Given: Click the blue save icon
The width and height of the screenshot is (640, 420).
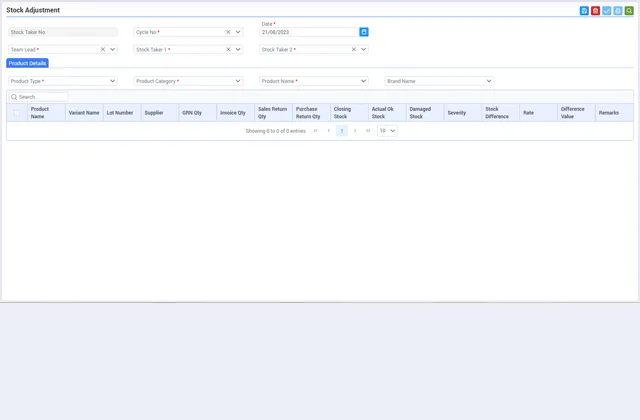Looking at the screenshot, I should tap(584, 11).
